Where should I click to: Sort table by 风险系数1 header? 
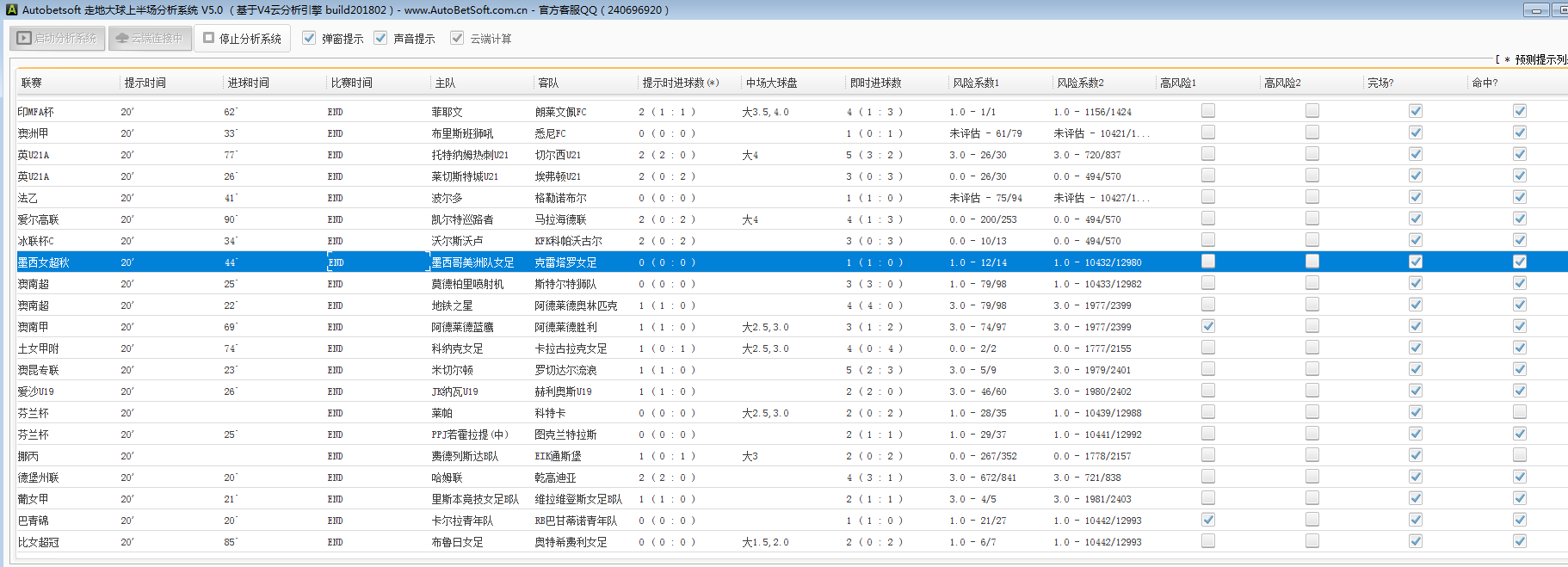[975, 83]
